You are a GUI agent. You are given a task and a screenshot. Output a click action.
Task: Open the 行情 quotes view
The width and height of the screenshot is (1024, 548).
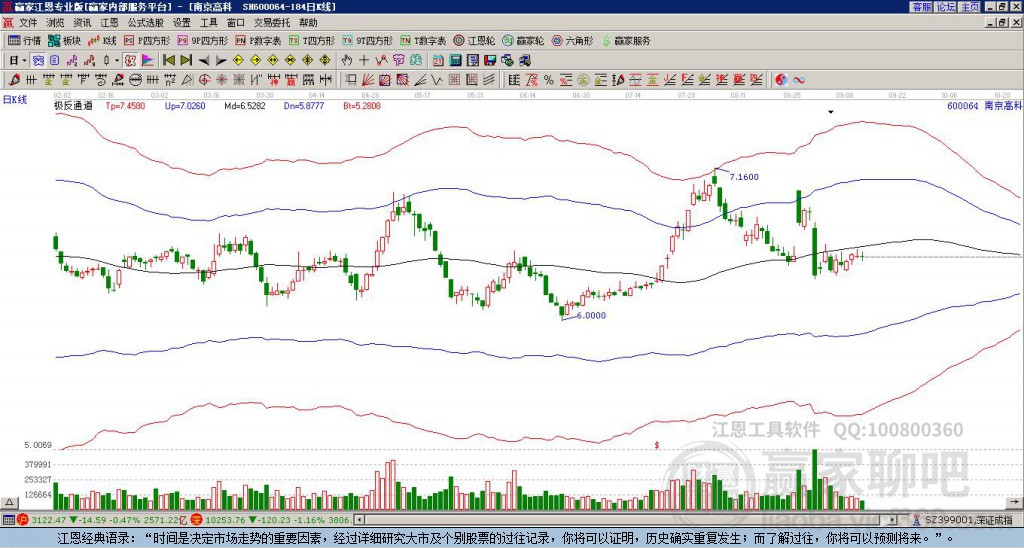tap(24, 40)
